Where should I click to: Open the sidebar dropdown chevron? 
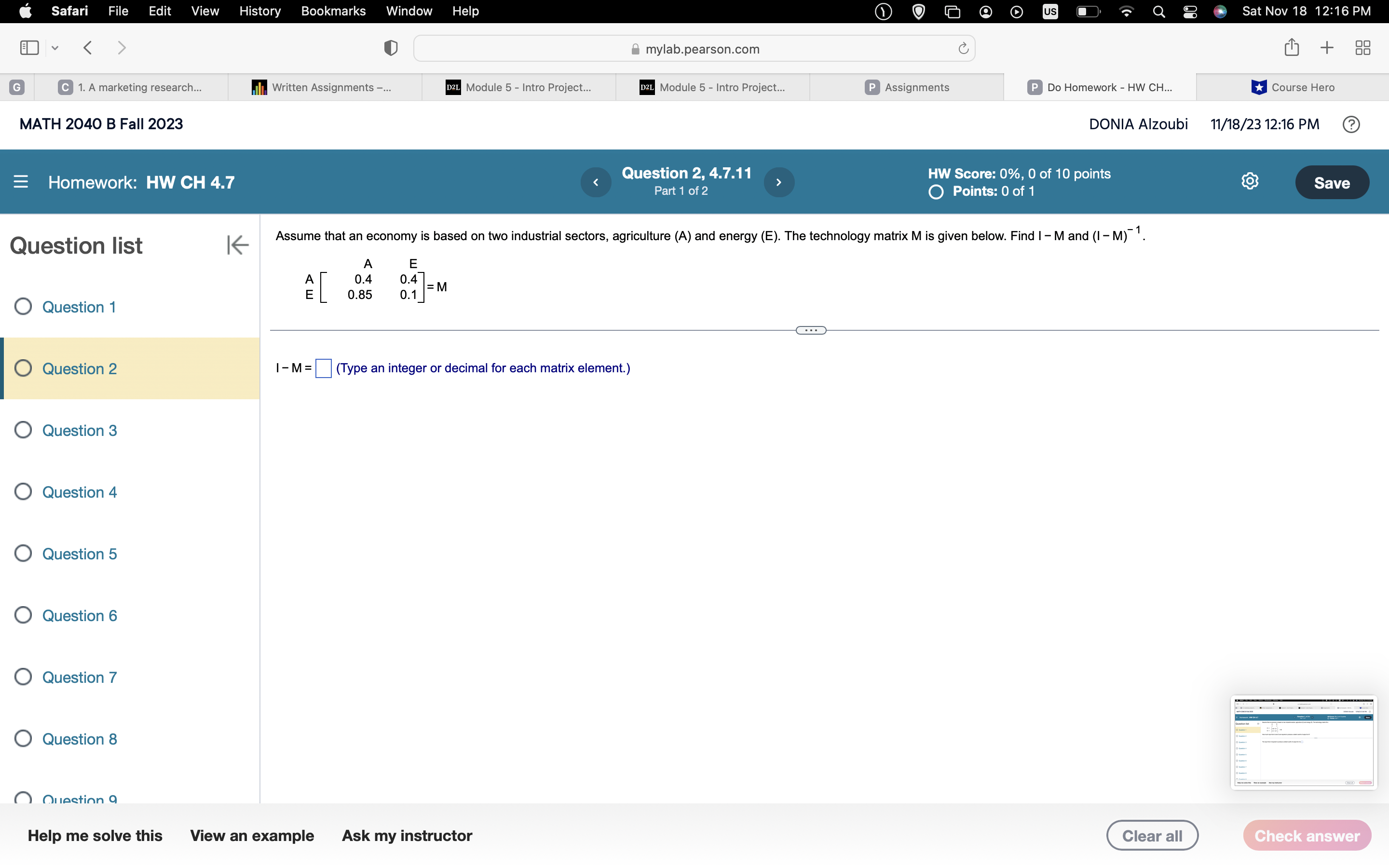tap(54, 48)
